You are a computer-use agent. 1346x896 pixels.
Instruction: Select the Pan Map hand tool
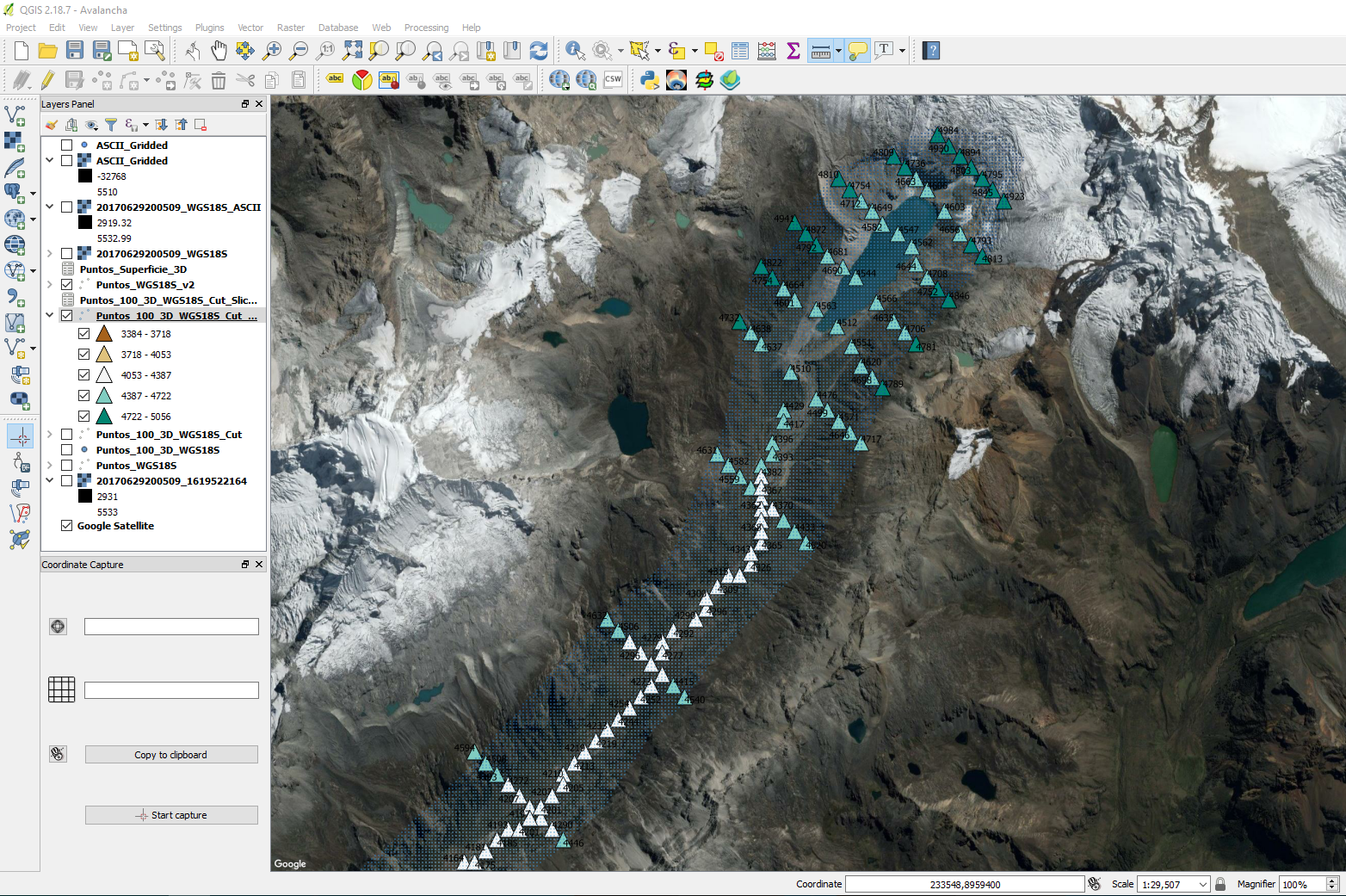pyautogui.click(x=219, y=51)
